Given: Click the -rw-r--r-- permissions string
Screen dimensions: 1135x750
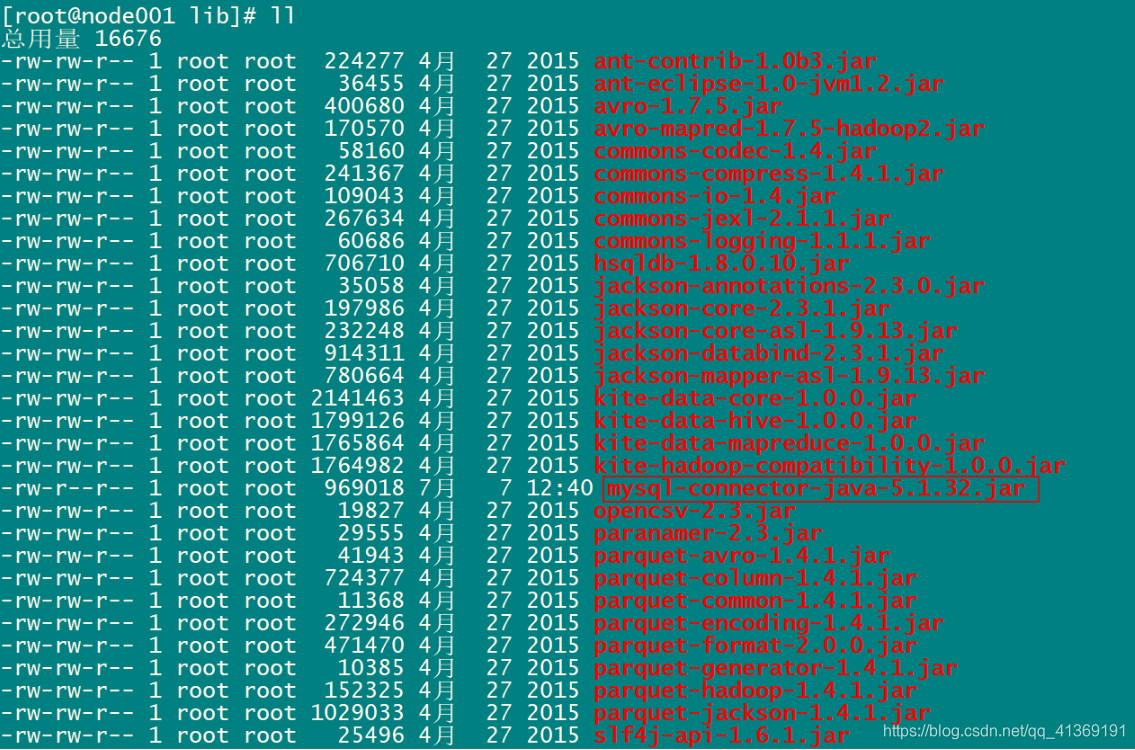Looking at the screenshot, I should (67, 489).
